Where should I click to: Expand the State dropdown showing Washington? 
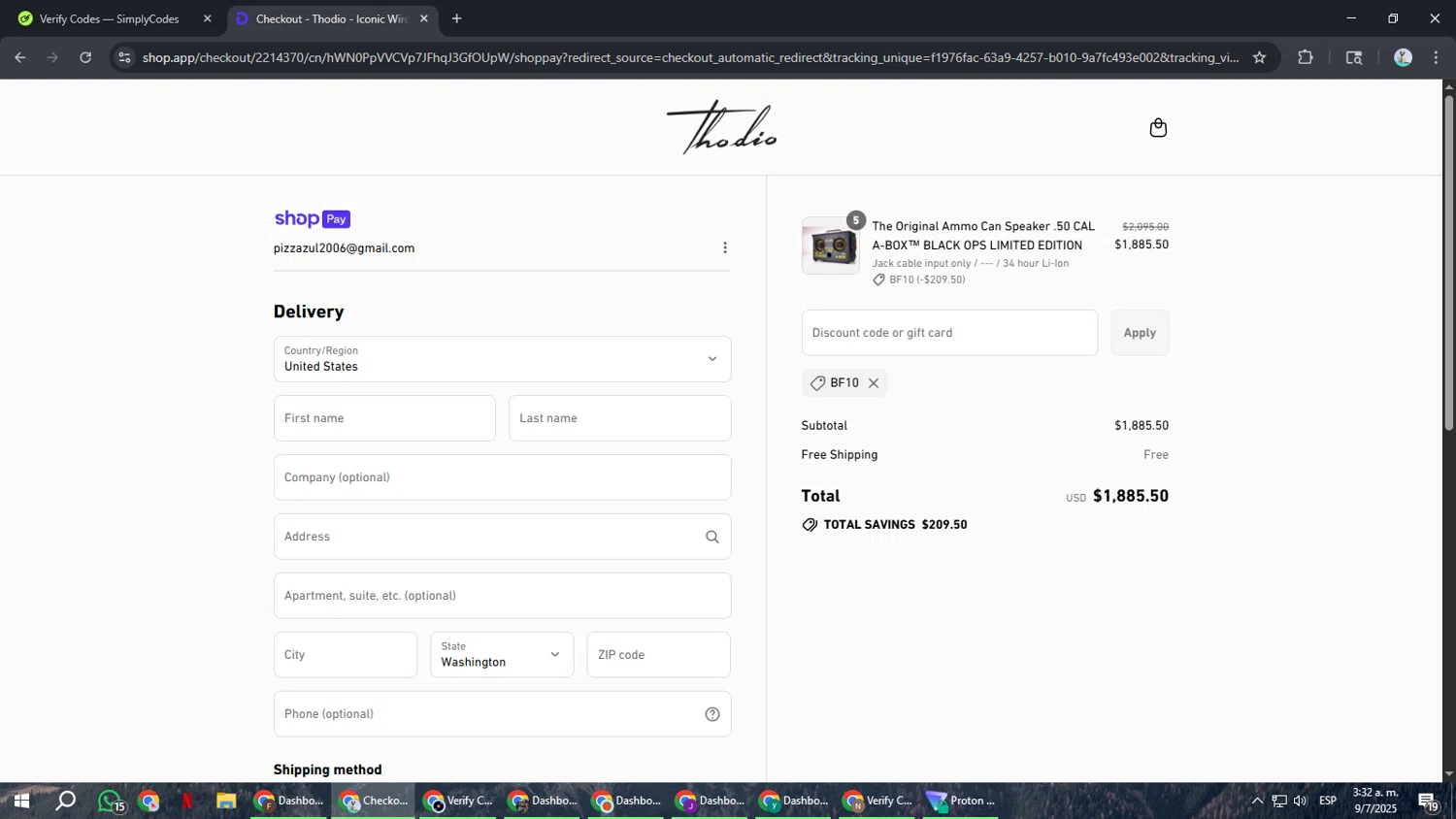(502, 655)
